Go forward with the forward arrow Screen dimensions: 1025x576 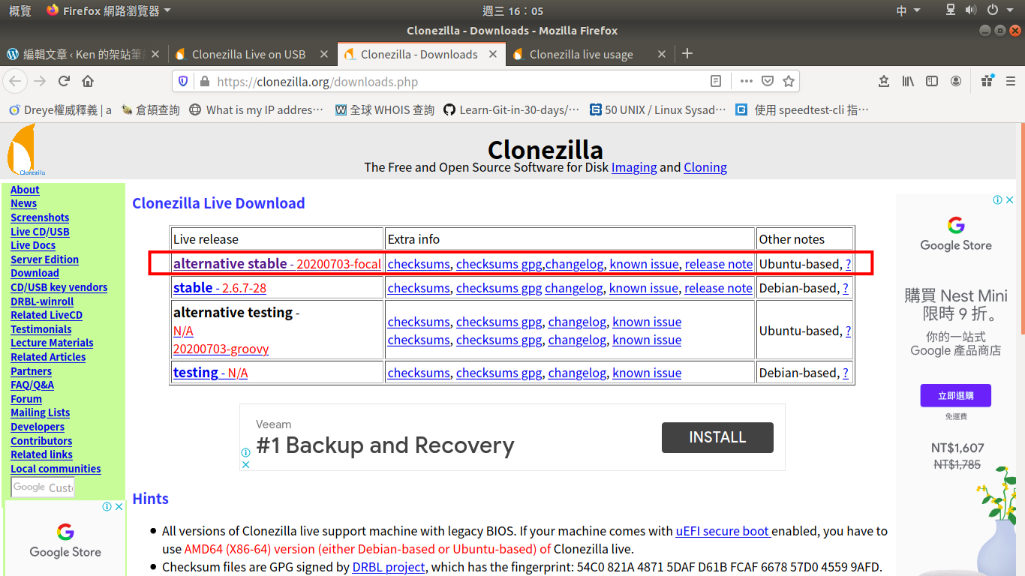click(x=40, y=81)
